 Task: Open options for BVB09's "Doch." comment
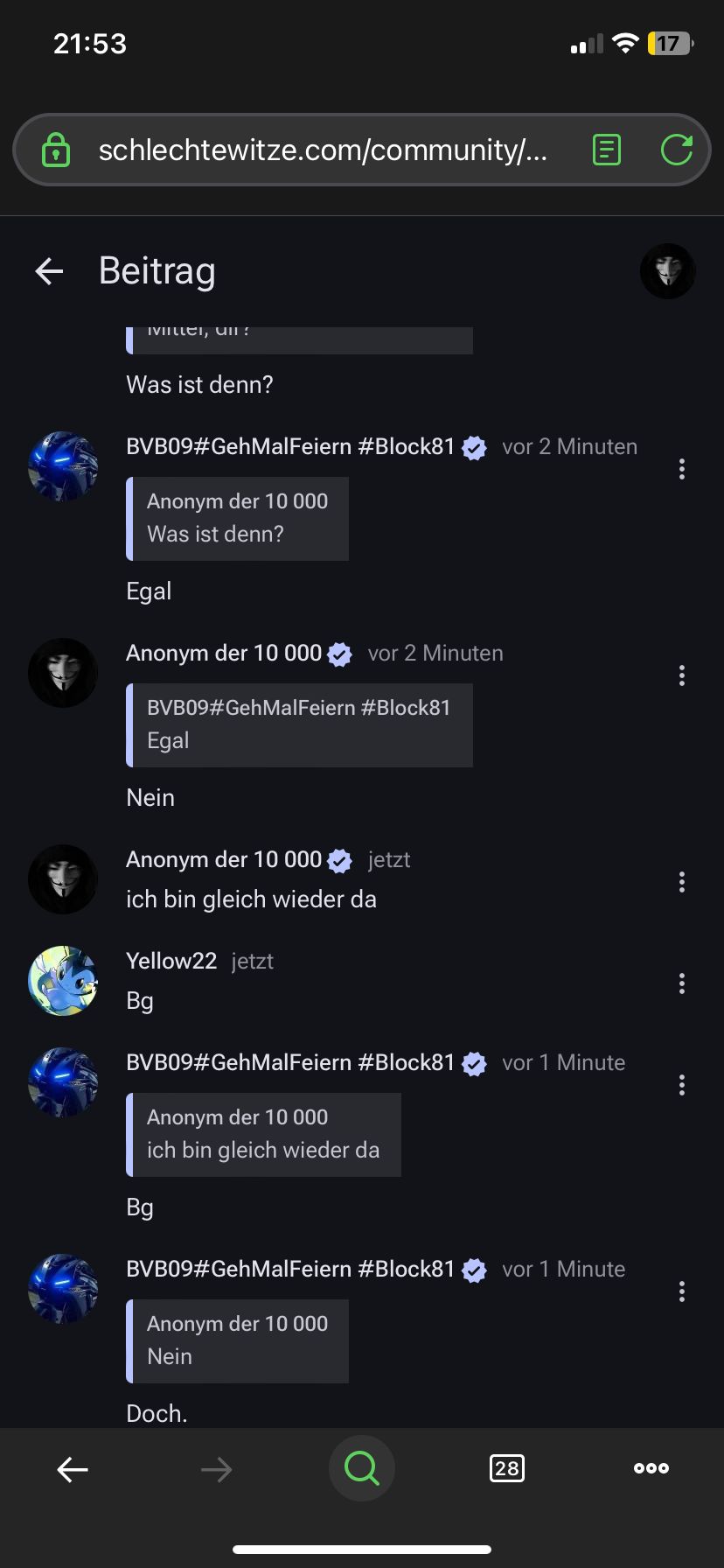click(x=682, y=1291)
